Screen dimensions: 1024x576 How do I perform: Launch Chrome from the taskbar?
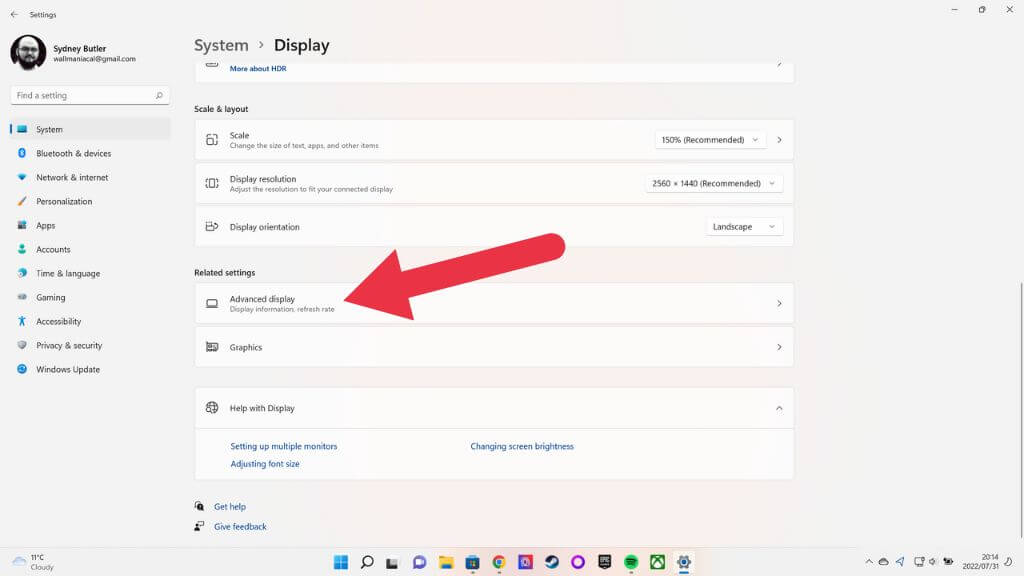[x=498, y=562]
